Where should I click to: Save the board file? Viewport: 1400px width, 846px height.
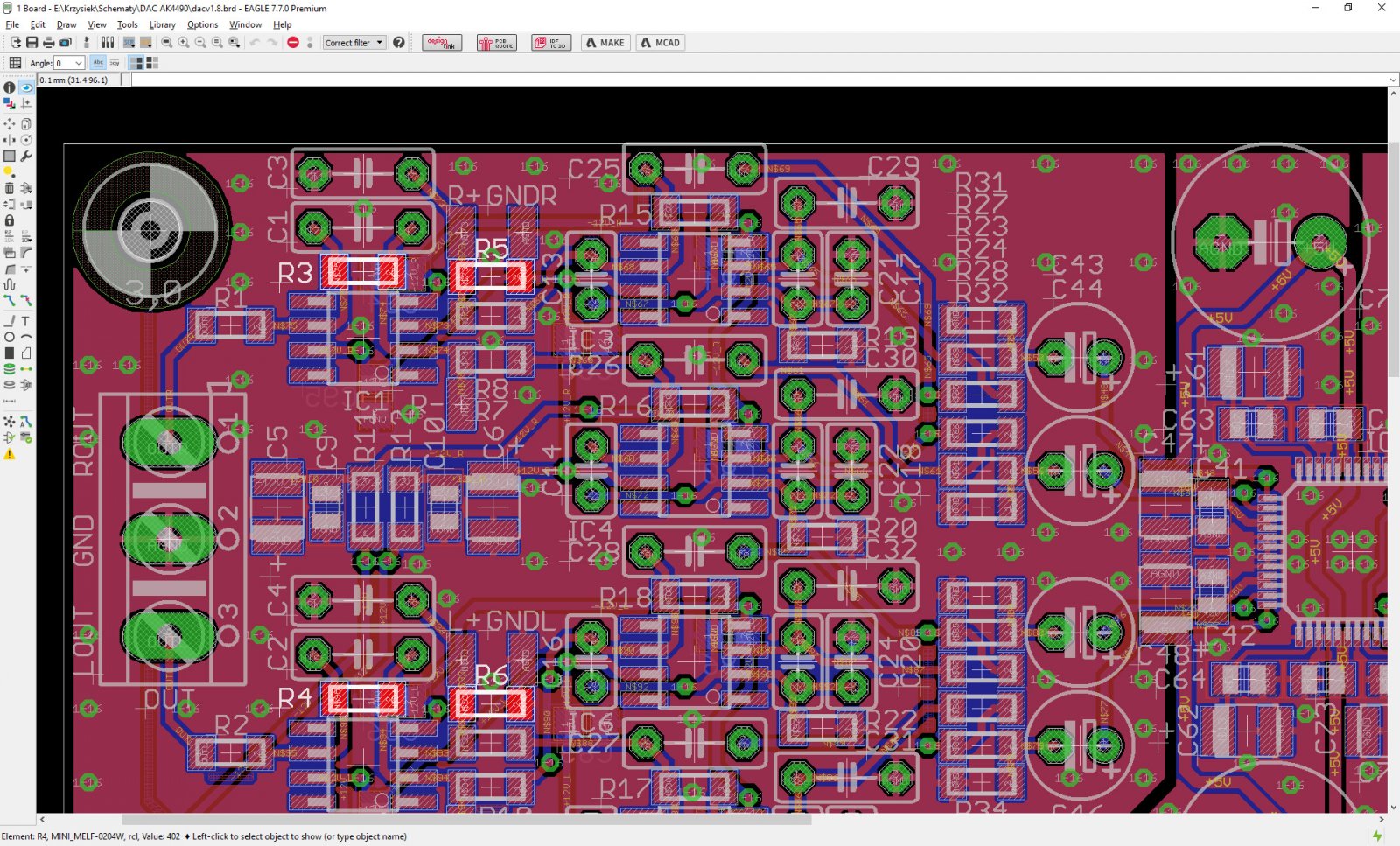pos(31,42)
